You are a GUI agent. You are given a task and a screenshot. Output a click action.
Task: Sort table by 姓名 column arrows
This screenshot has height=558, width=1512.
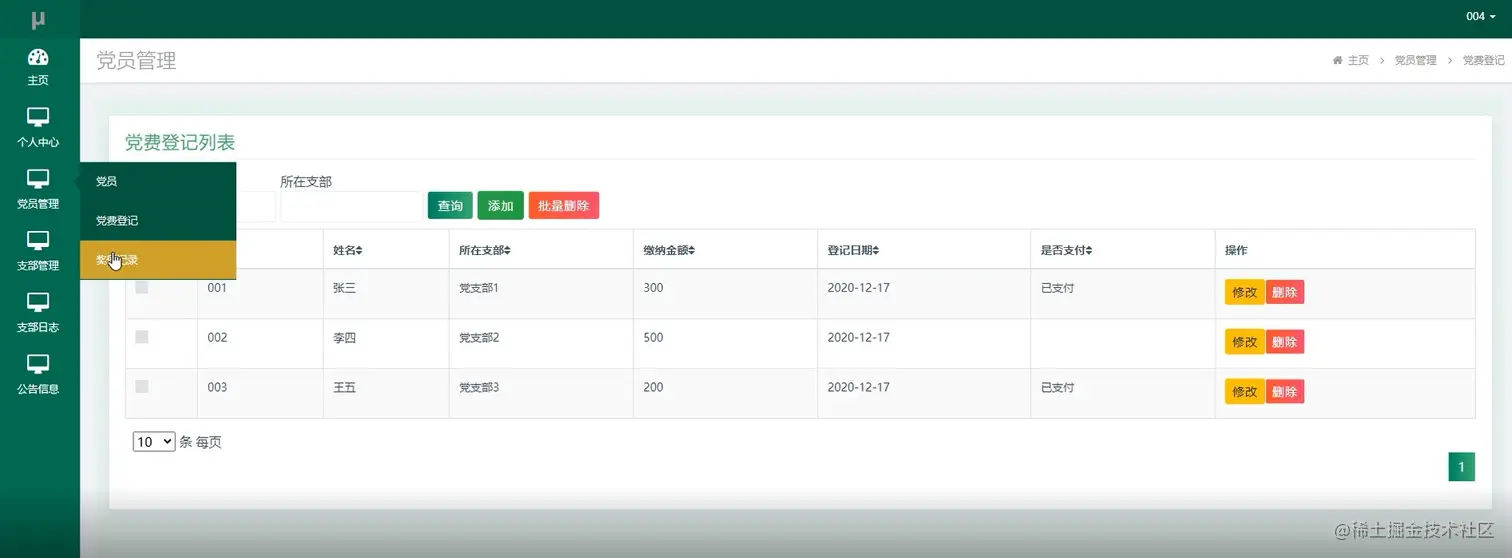[x=360, y=250]
